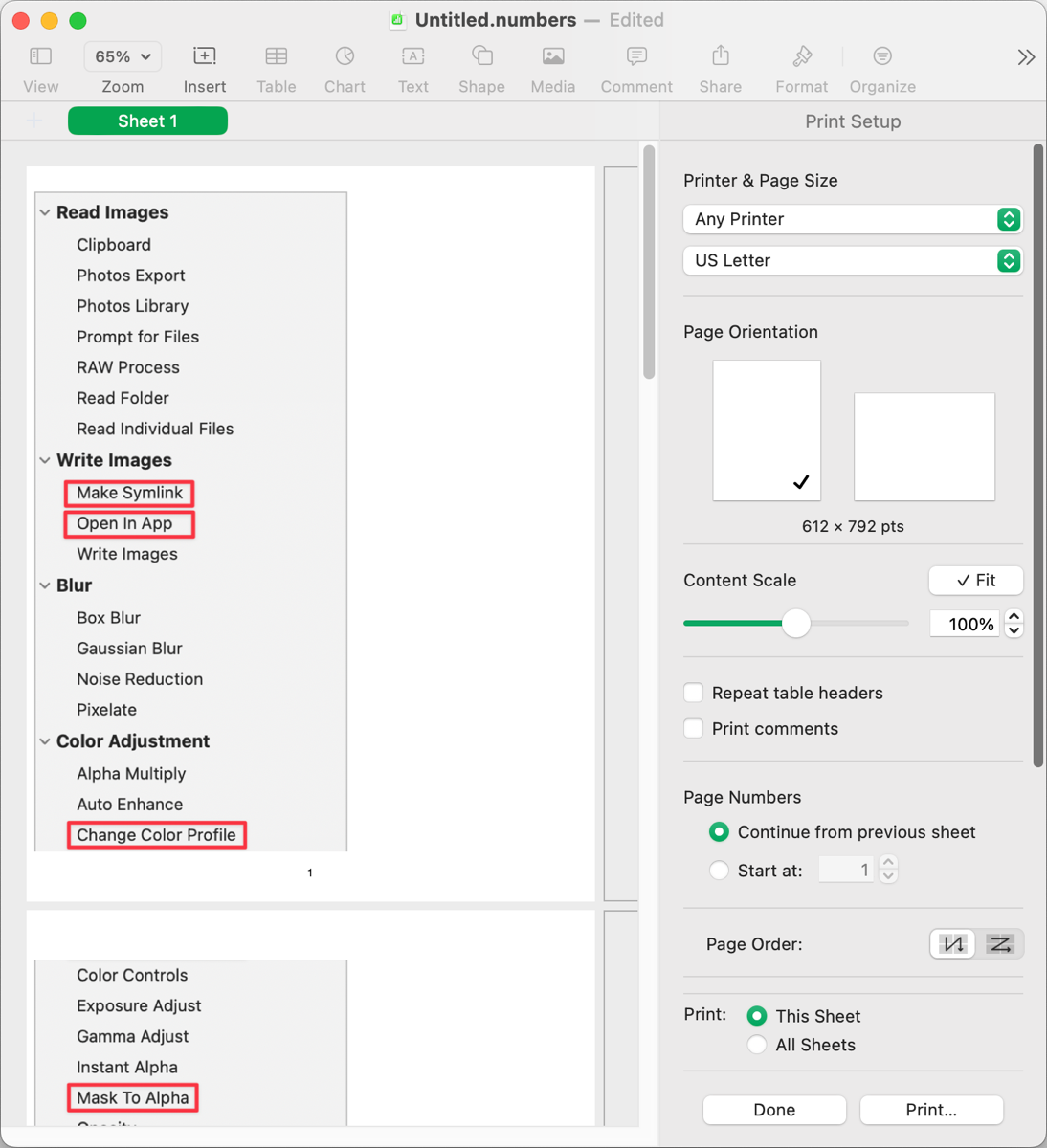Open the Format brush panel
This screenshot has height=1148, width=1047.
tap(802, 57)
